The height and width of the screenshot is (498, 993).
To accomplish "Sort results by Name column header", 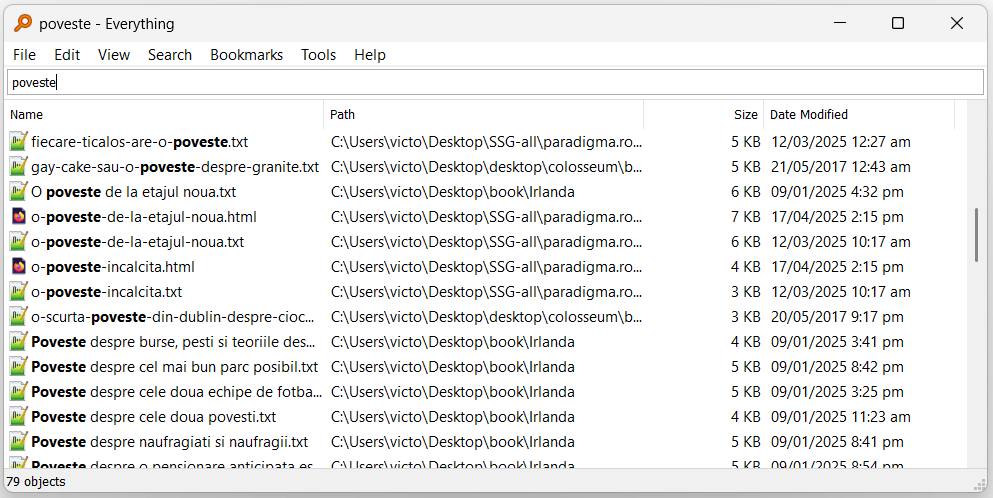I will click(165, 115).
